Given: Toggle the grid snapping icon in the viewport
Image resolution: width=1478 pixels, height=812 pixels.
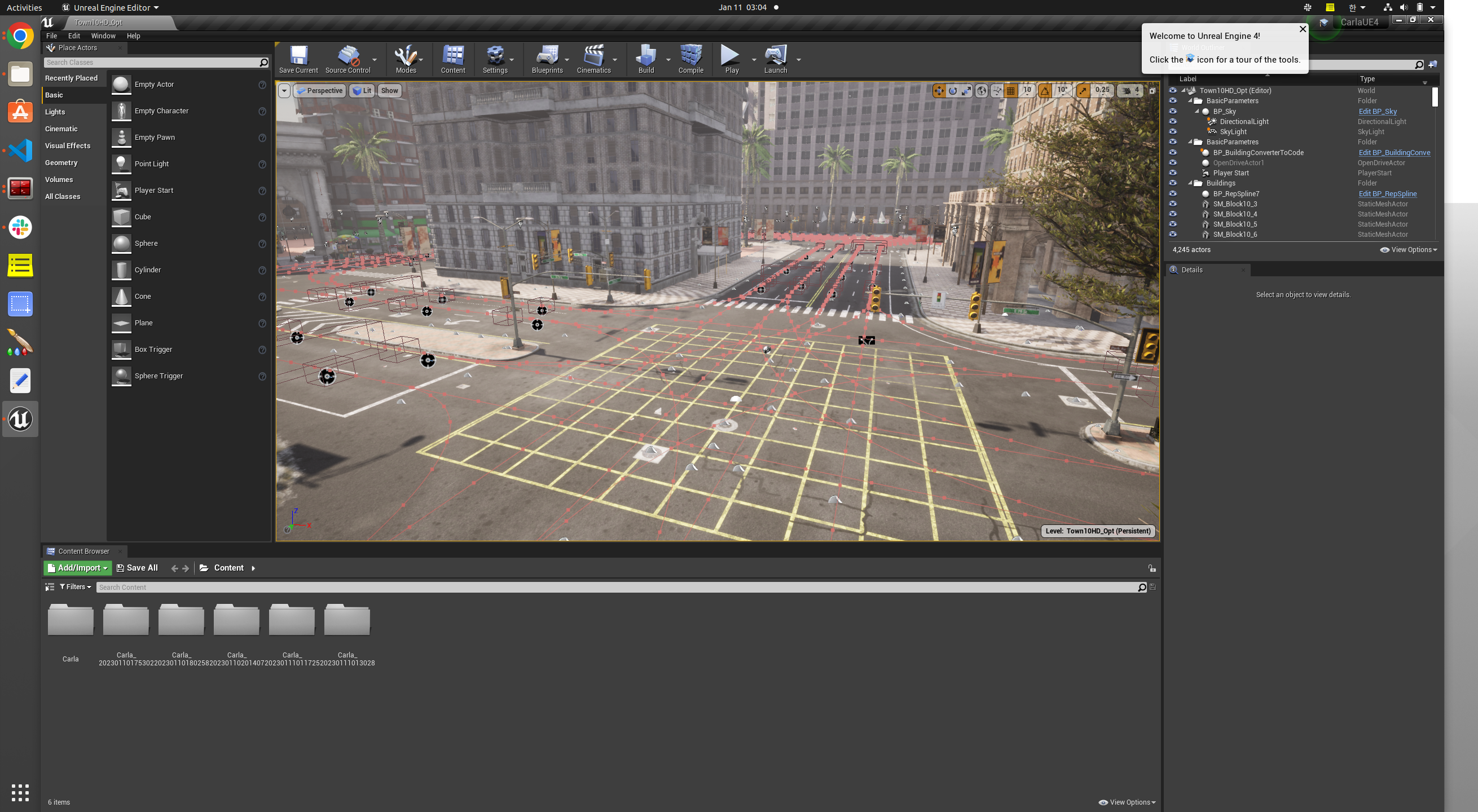Looking at the screenshot, I should pyautogui.click(x=1011, y=91).
